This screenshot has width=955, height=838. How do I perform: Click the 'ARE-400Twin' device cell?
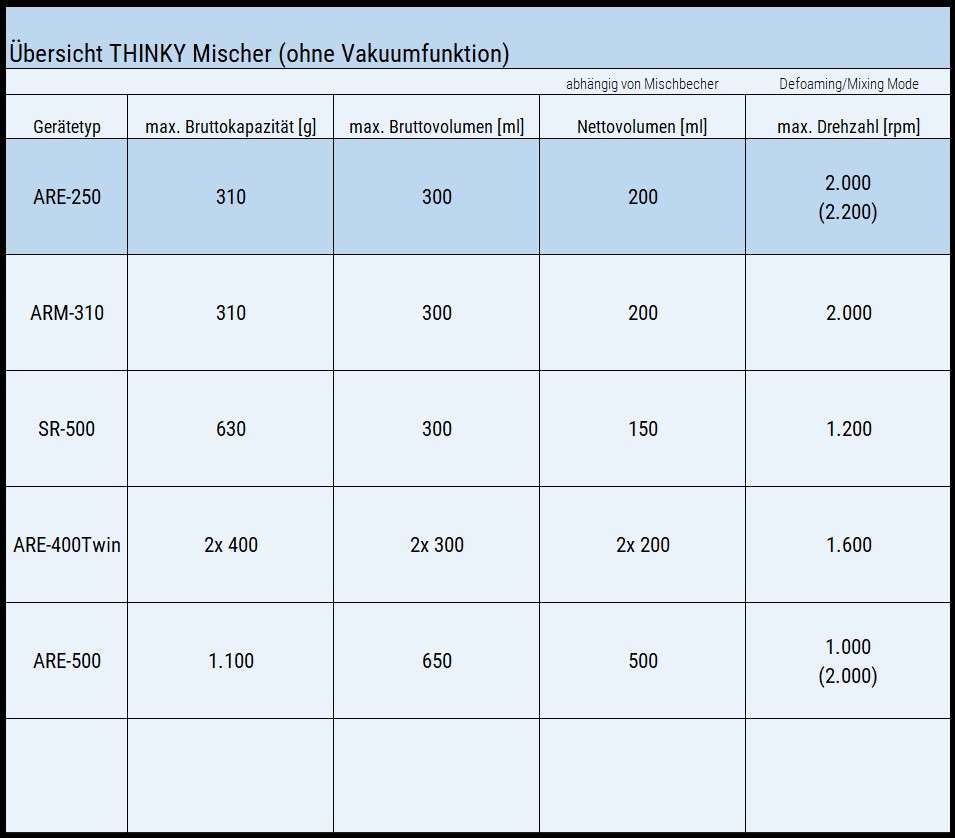tap(67, 544)
